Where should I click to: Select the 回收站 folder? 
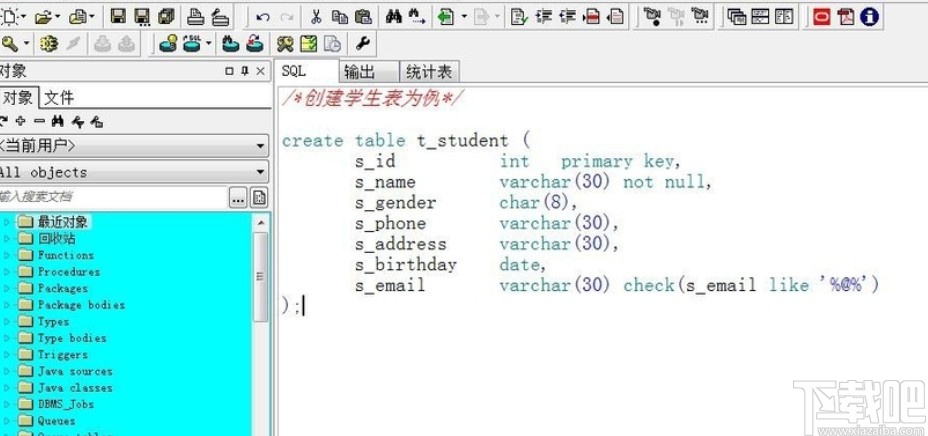pos(57,239)
